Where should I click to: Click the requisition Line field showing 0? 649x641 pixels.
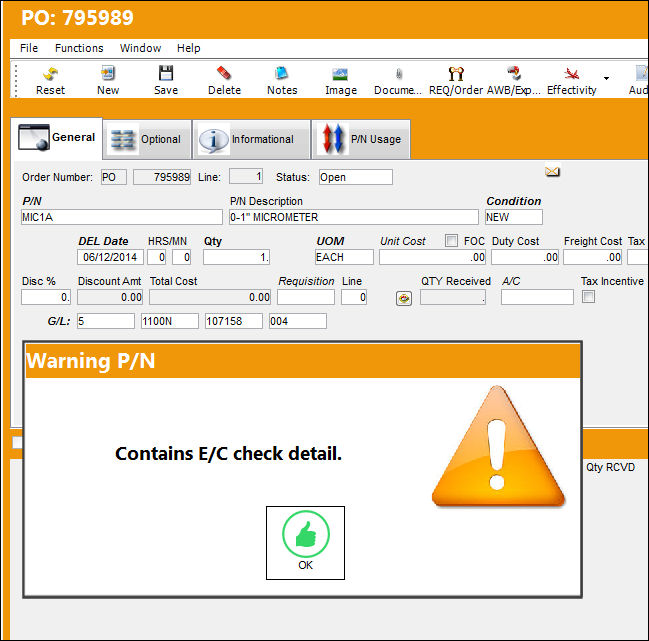pos(354,297)
